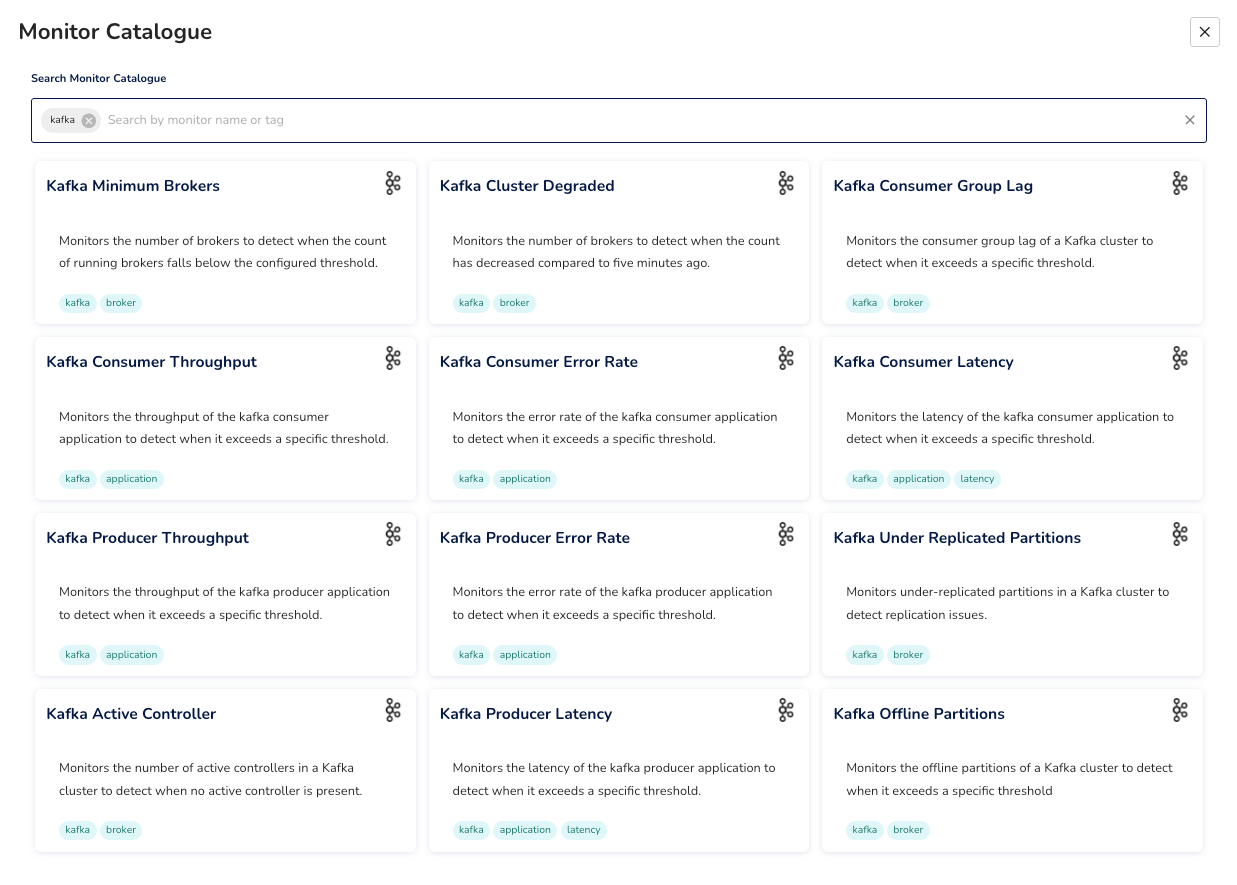Click the Kafka icon on Kafka Consumer Throughput card

tap(393, 359)
